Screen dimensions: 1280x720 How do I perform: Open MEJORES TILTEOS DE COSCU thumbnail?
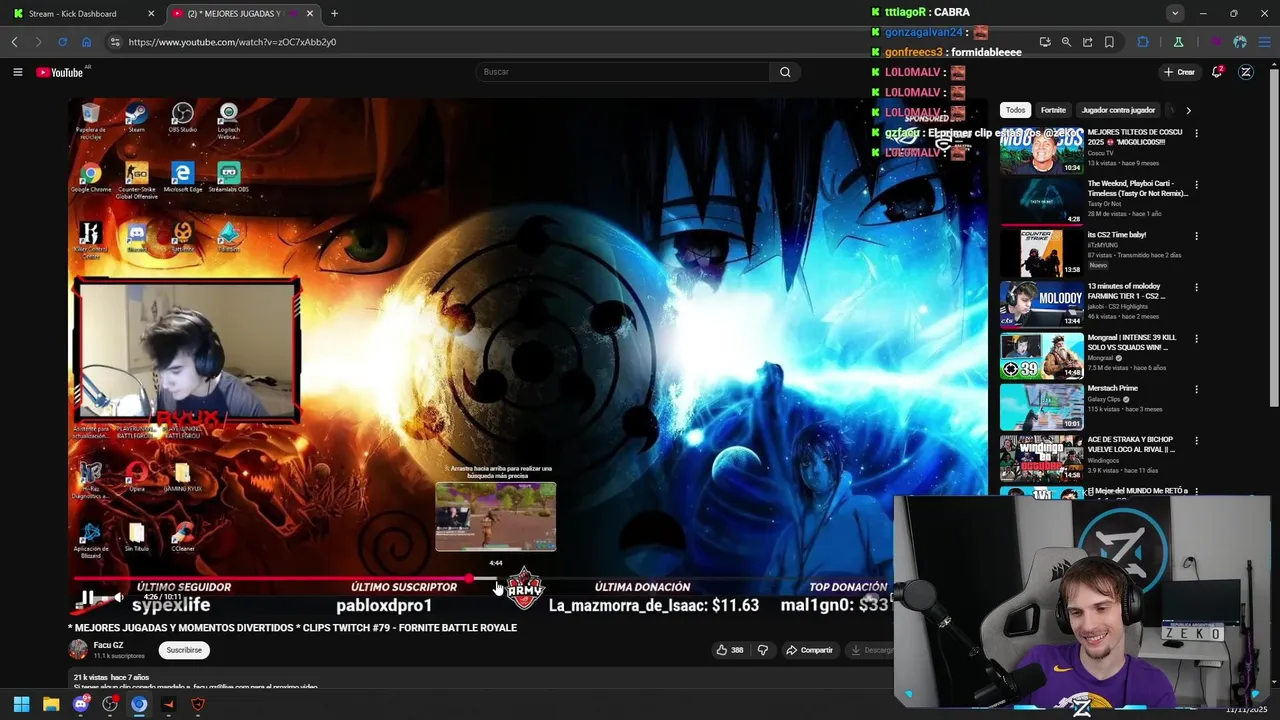pyautogui.click(x=1042, y=151)
